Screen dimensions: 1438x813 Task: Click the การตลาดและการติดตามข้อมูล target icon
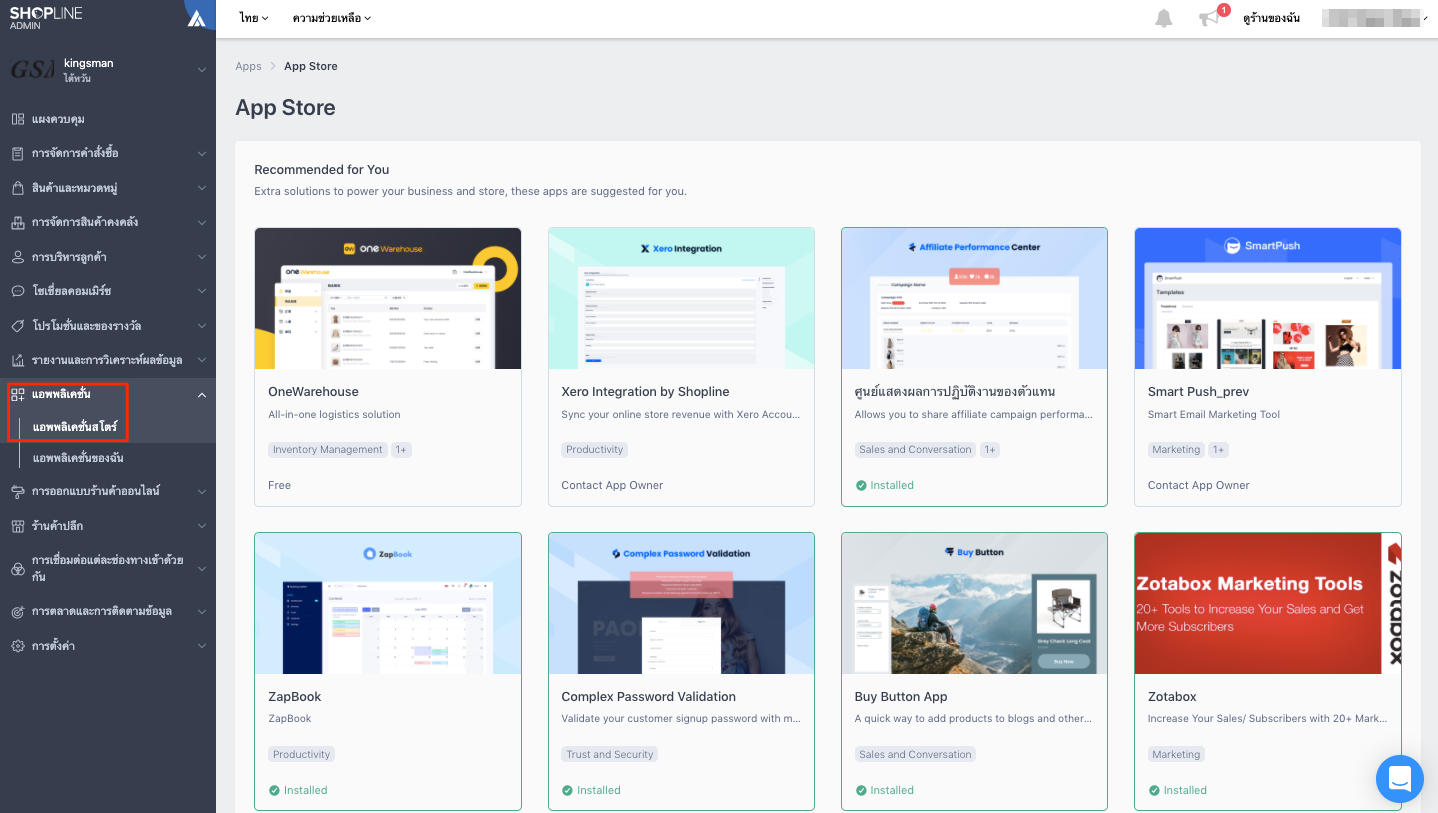[x=18, y=611]
